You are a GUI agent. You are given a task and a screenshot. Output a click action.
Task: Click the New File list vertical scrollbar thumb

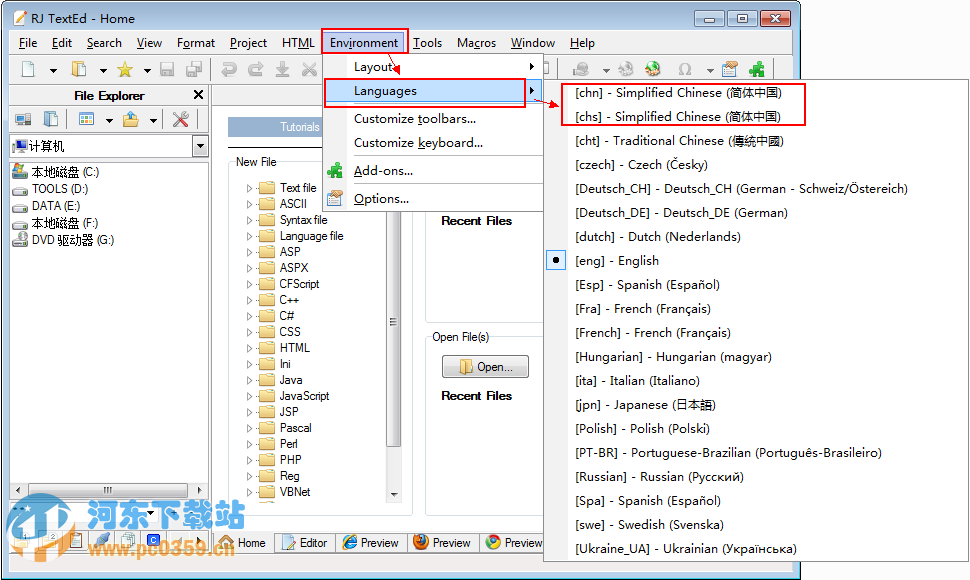click(x=393, y=322)
